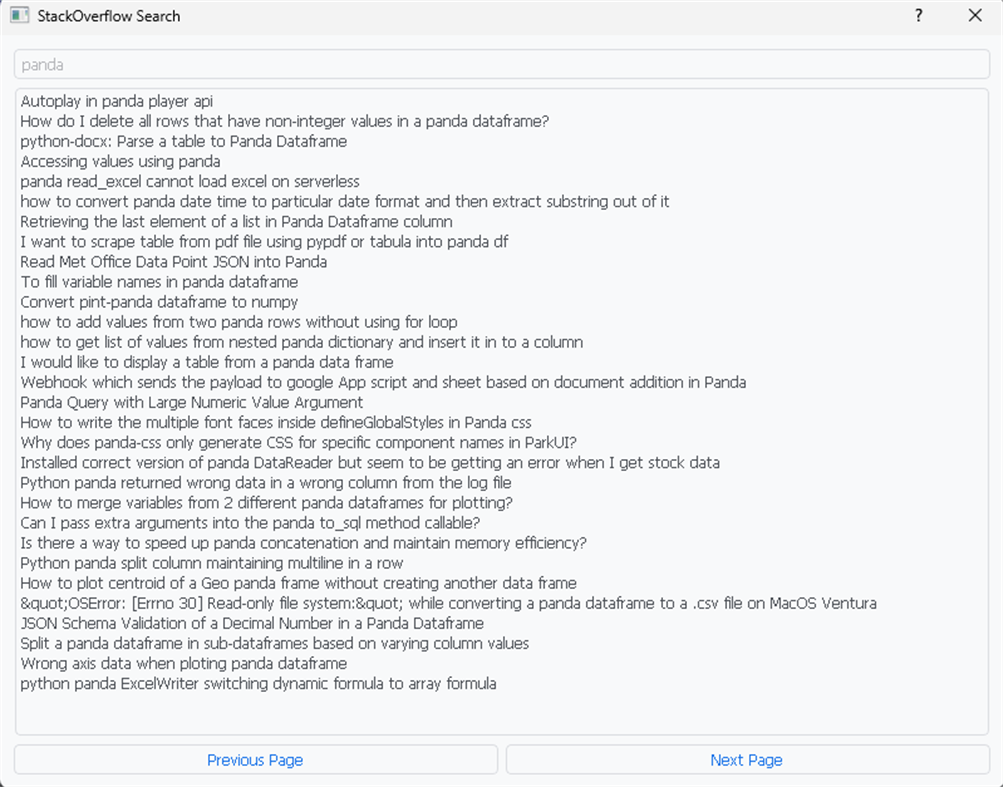The height and width of the screenshot is (787, 1003).
Task: Select 'Accessing values using panda' result
Action: coord(120,161)
